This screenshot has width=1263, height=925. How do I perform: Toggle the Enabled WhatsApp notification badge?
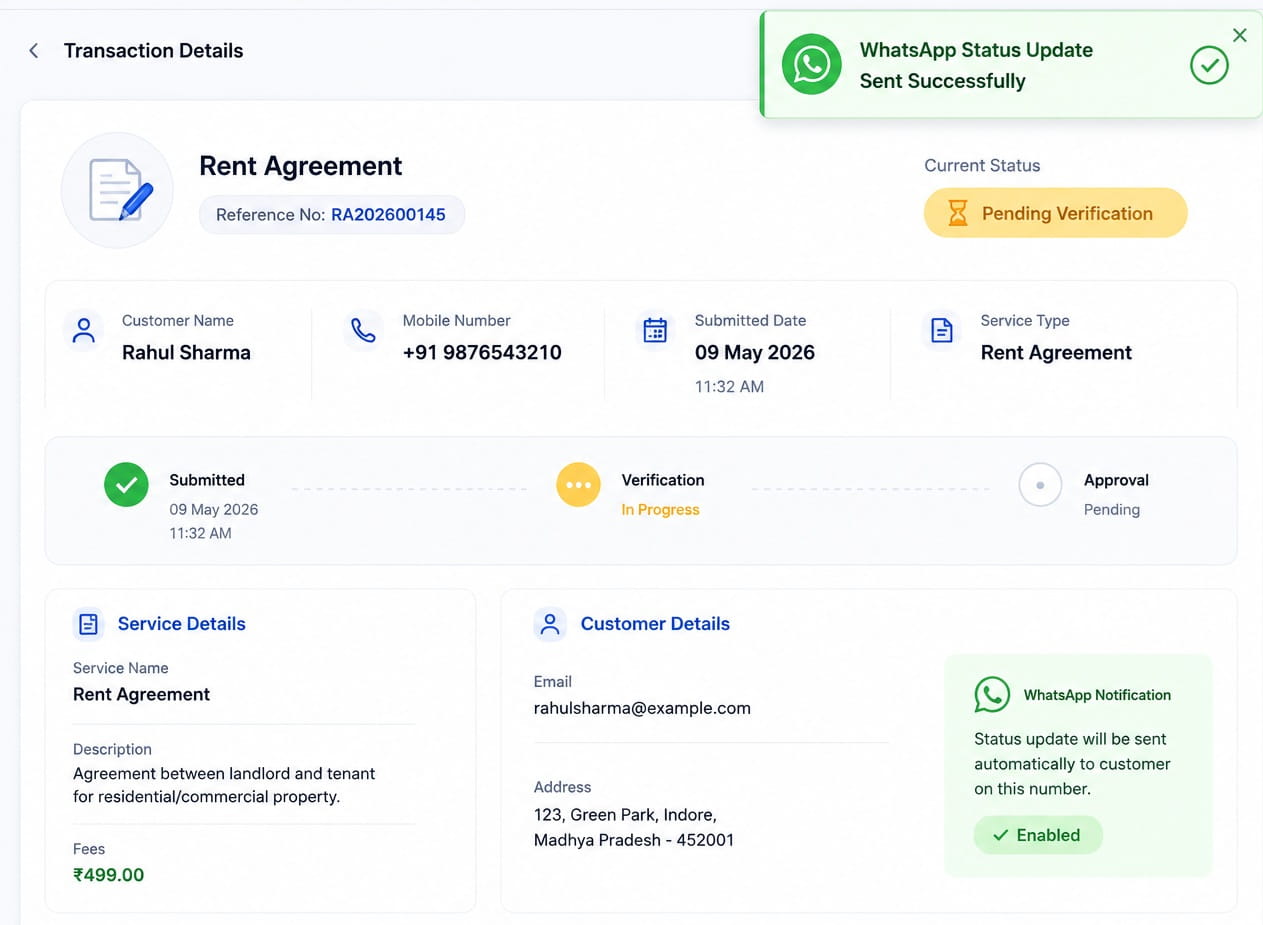1038,835
